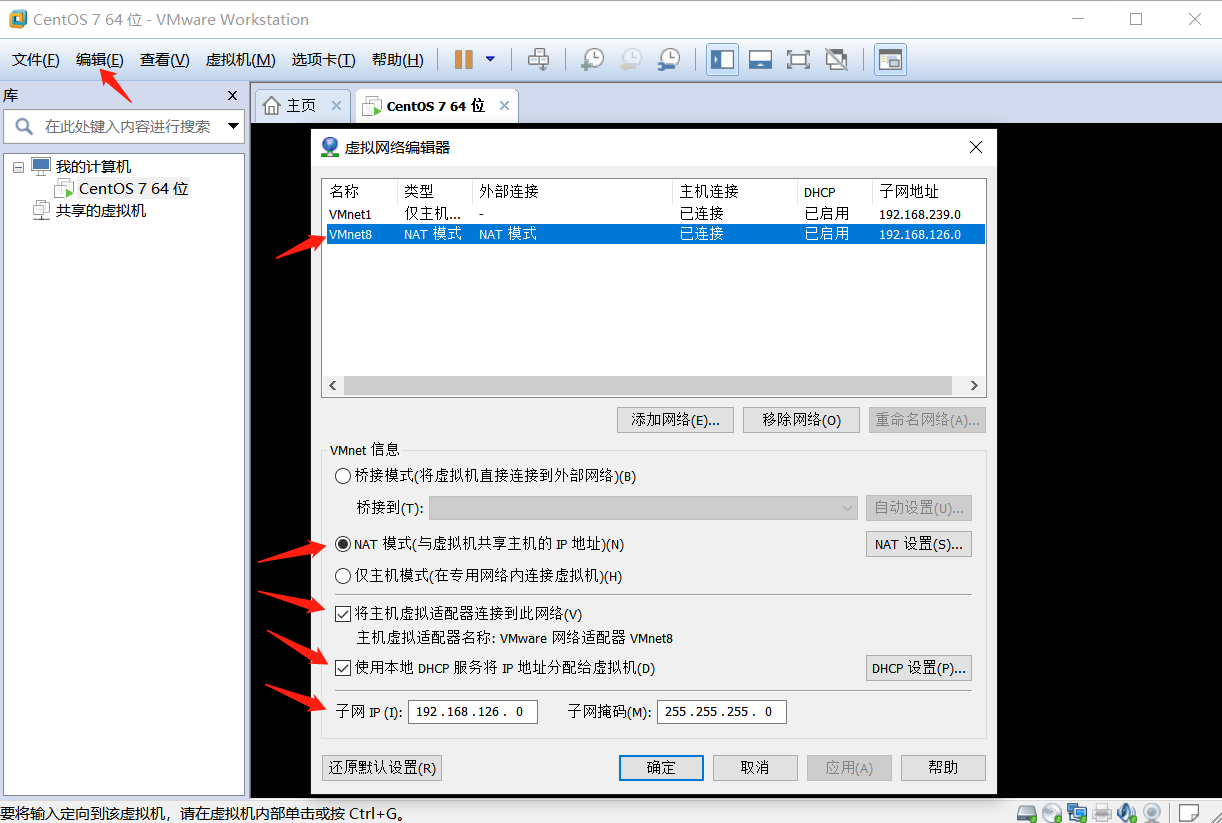Open NAT 设置(S)... dialog

click(x=918, y=544)
